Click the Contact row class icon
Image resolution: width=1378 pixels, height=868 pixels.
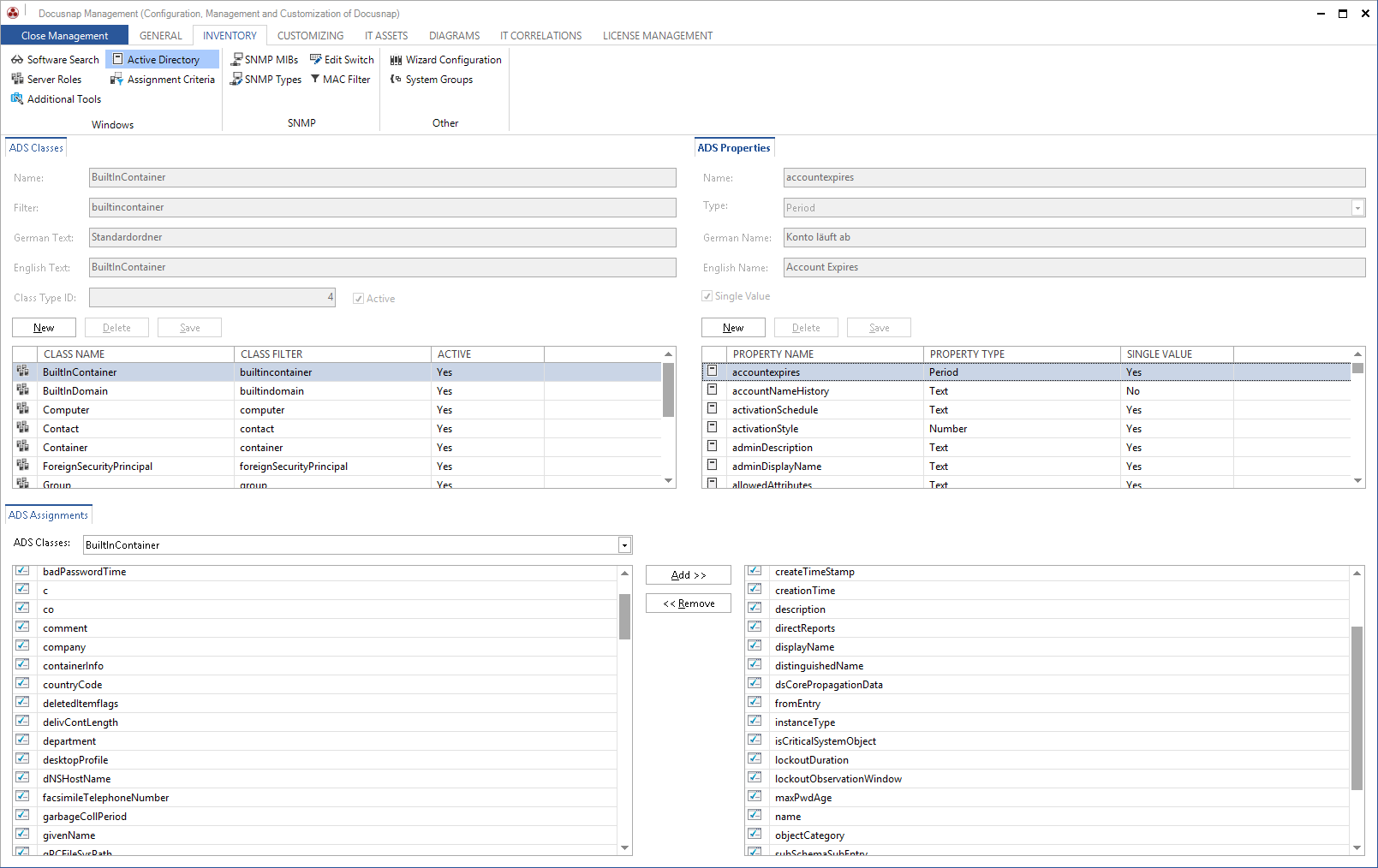tap(23, 428)
